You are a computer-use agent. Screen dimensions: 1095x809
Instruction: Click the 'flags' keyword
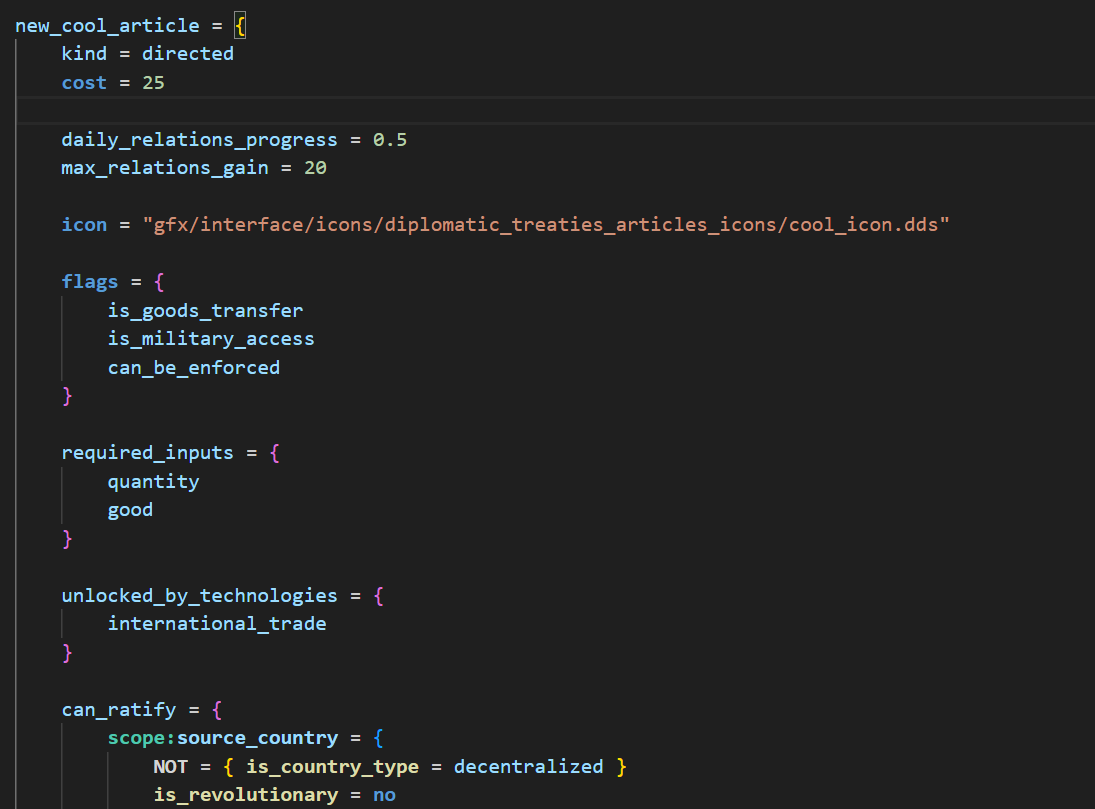click(x=90, y=282)
